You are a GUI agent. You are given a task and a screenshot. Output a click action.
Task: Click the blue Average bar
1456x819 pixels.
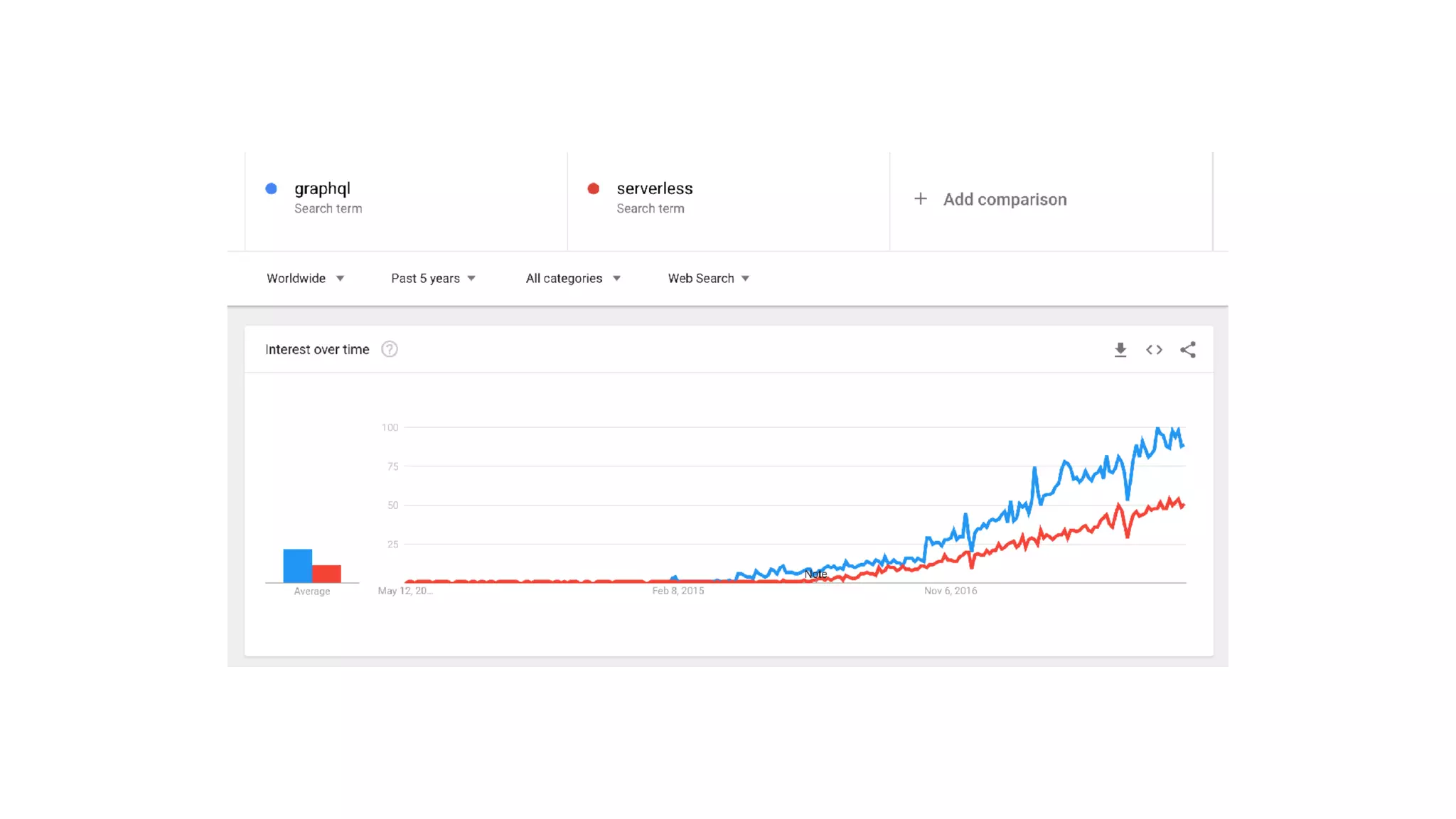[297, 566]
